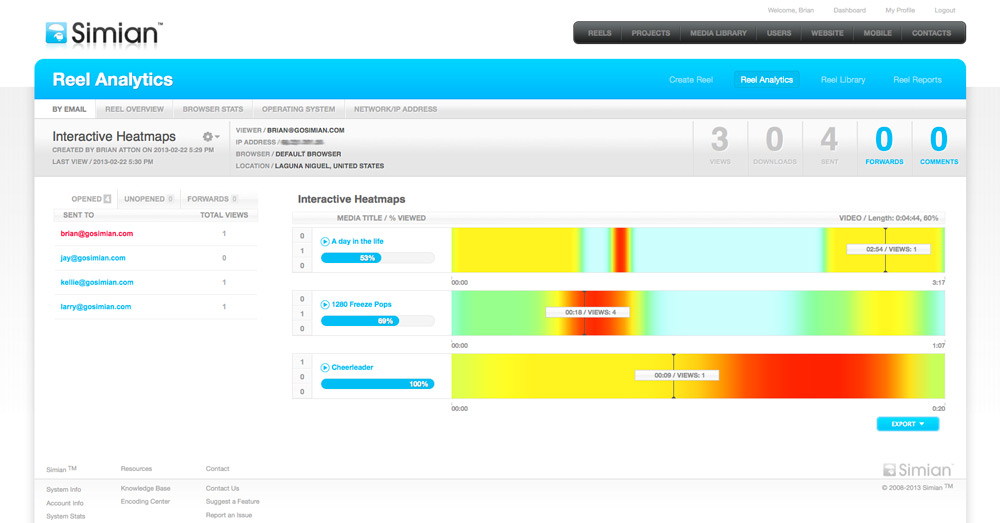Open the System Info footer link
The width and height of the screenshot is (1000, 523).
coord(63,489)
